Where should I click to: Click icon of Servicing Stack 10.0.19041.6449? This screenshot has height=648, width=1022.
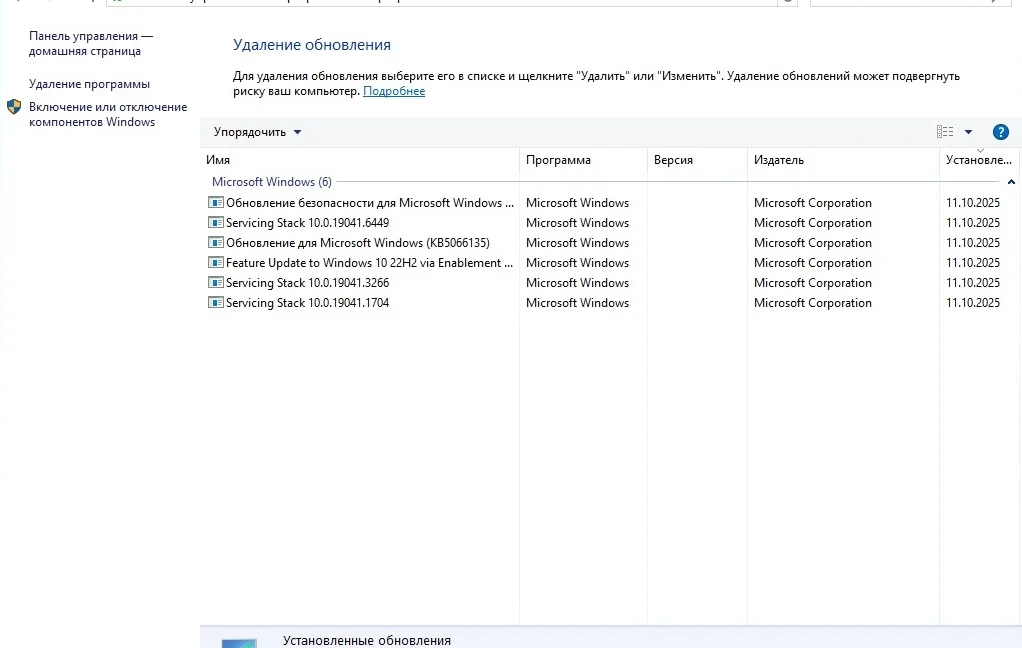click(x=215, y=223)
